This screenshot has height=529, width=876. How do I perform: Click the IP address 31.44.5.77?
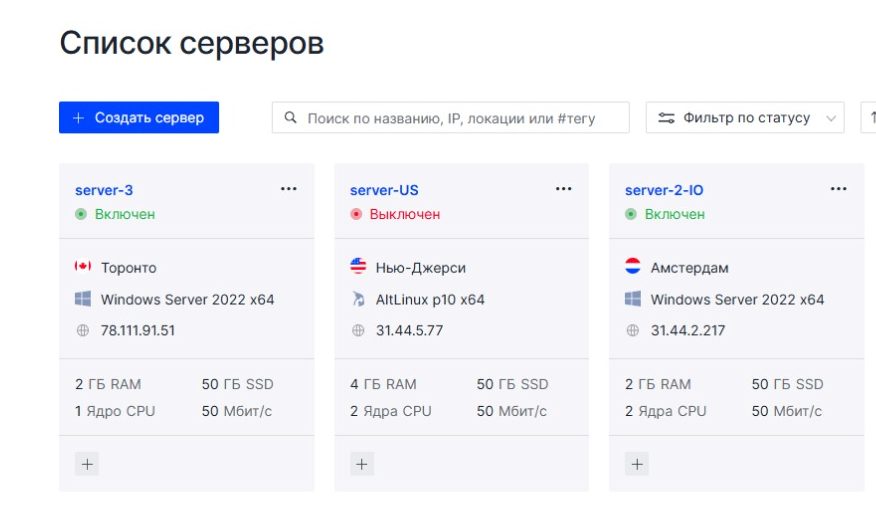[x=409, y=330]
